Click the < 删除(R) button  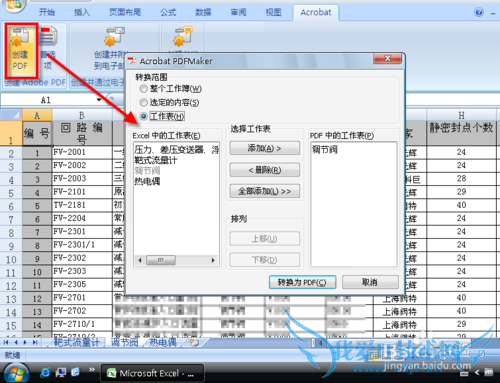(x=265, y=170)
